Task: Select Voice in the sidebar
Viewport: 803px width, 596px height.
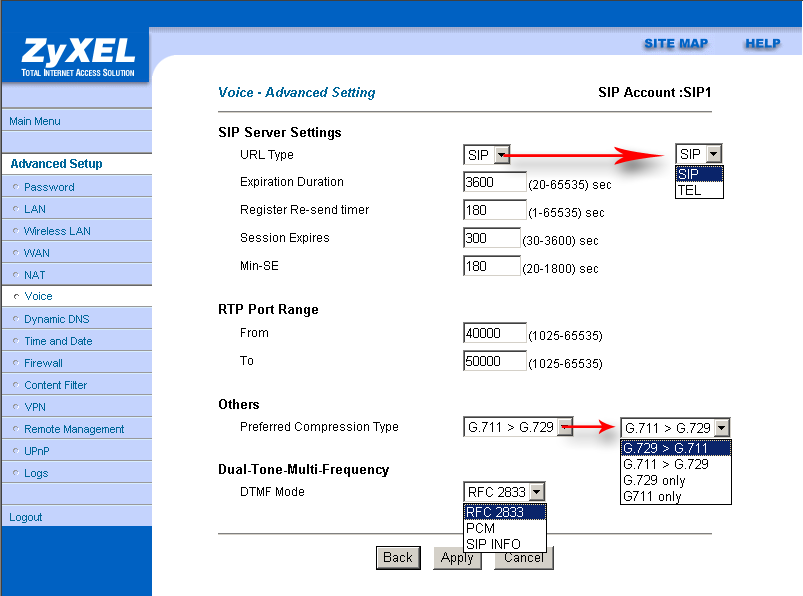Action: (38, 296)
